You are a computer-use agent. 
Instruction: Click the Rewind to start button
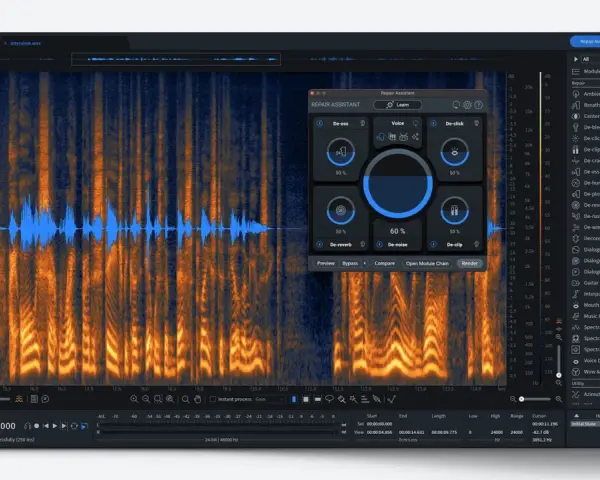pyautogui.click(x=46, y=426)
